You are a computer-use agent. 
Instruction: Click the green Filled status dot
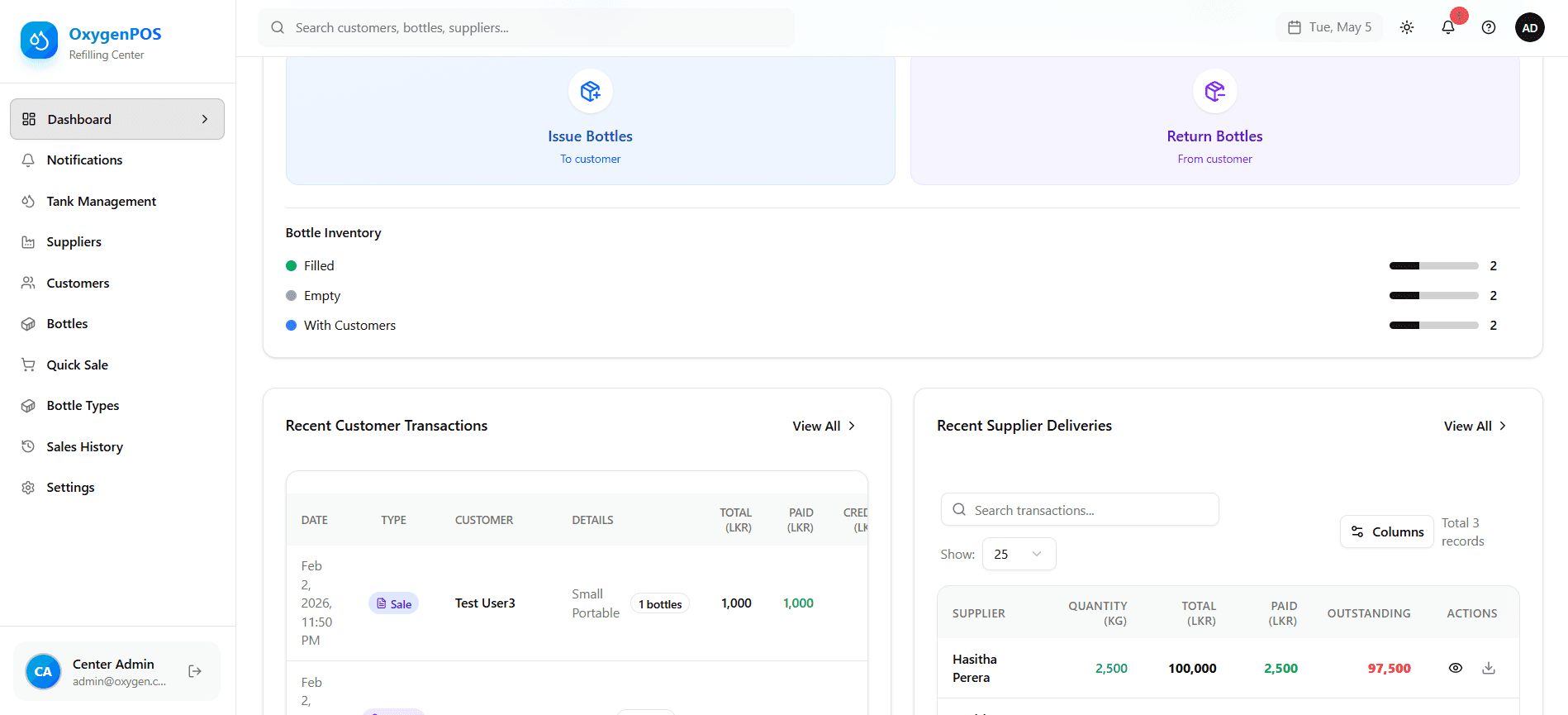pos(291,266)
